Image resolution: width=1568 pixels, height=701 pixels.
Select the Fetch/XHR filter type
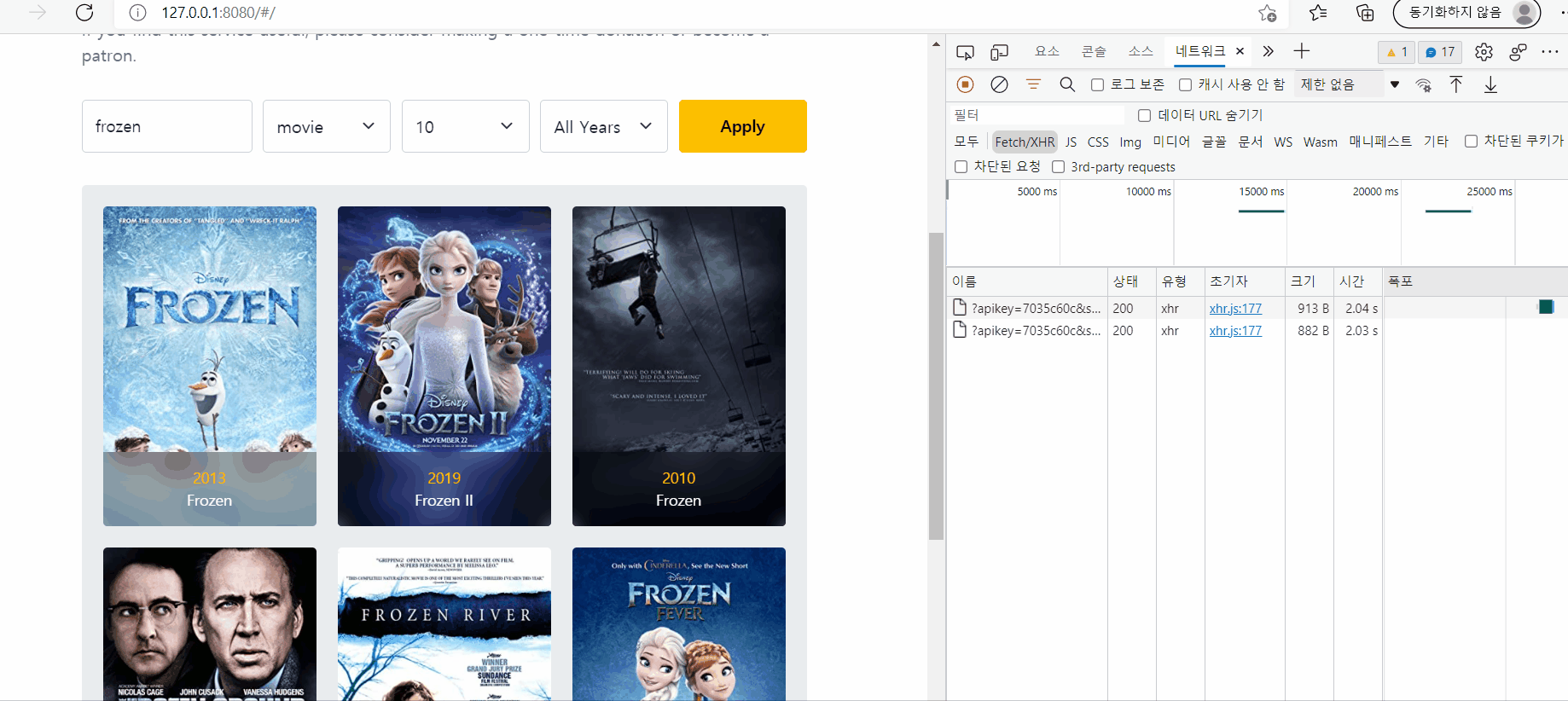coord(1025,142)
